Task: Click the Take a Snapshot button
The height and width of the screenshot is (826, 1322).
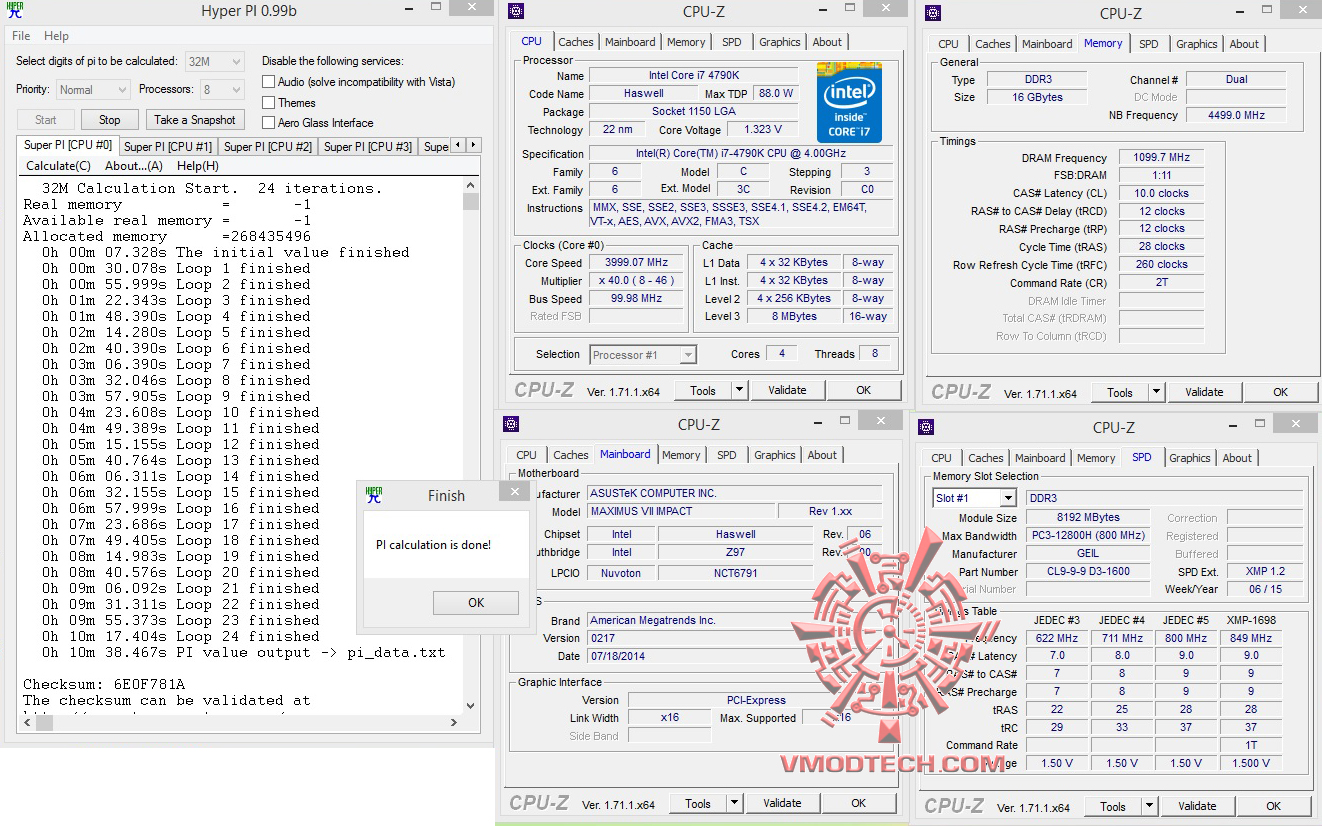Action: coord(195,120)
